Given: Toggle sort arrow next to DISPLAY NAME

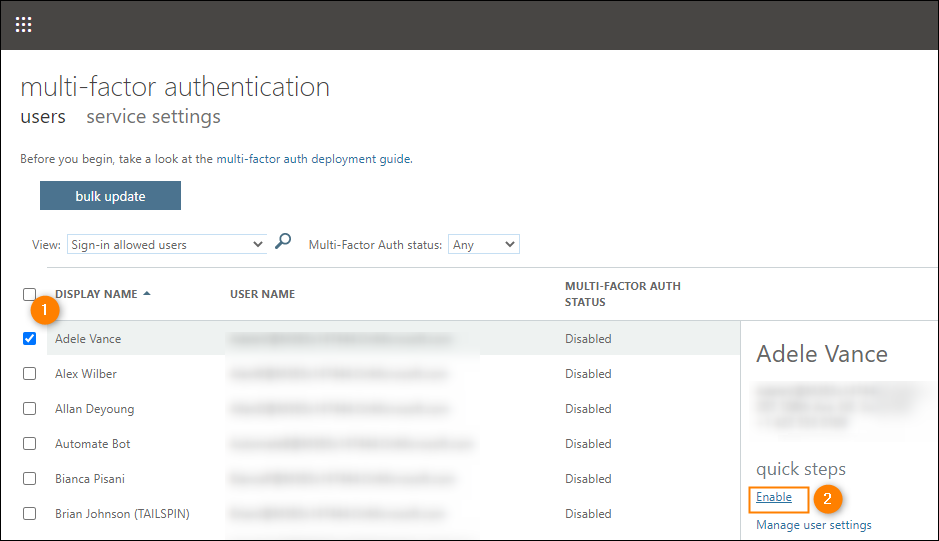Looking at the screenshot, I should tap(147, 294).
